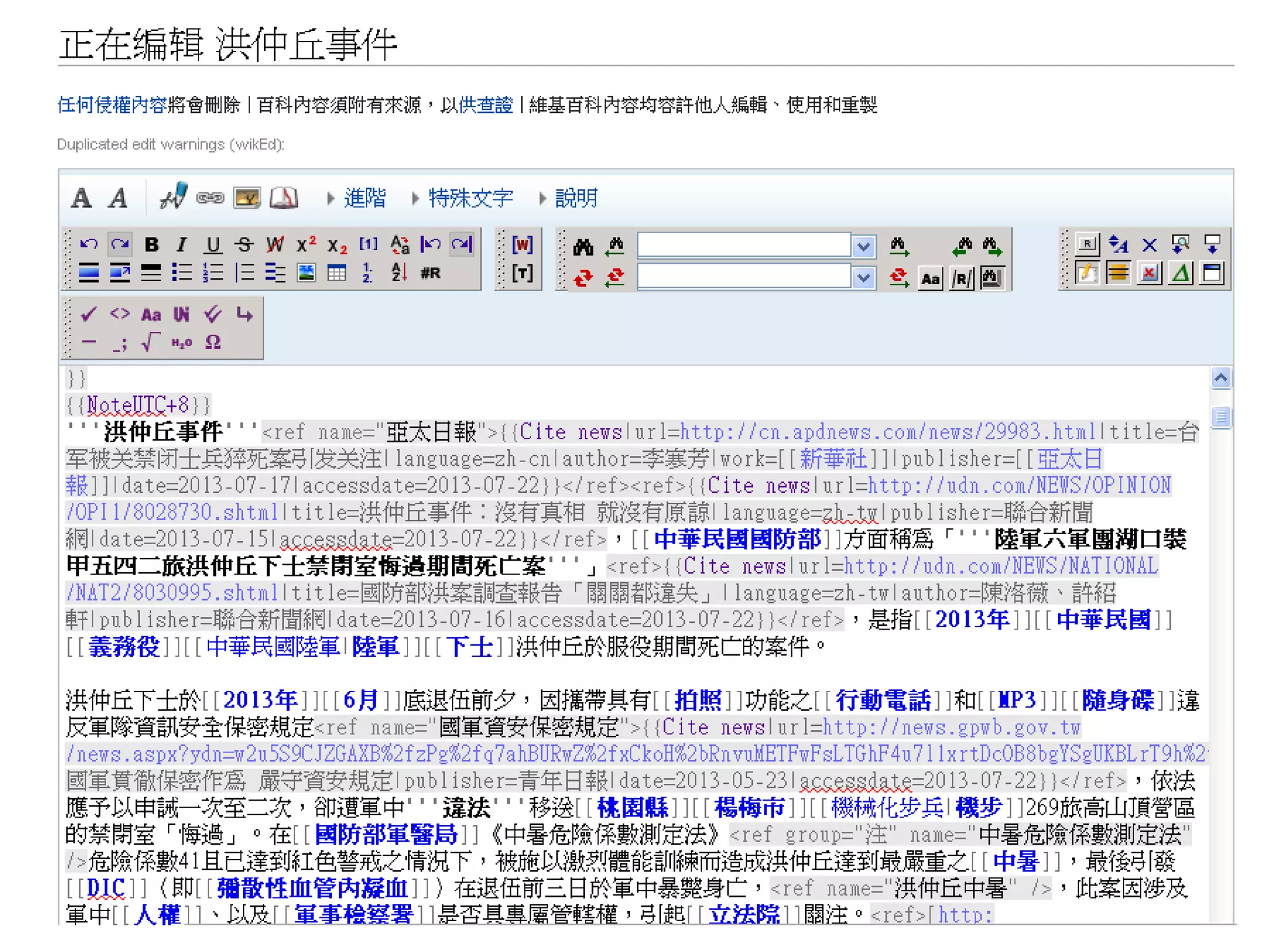Click the wikify [W] button

point(522,244)
